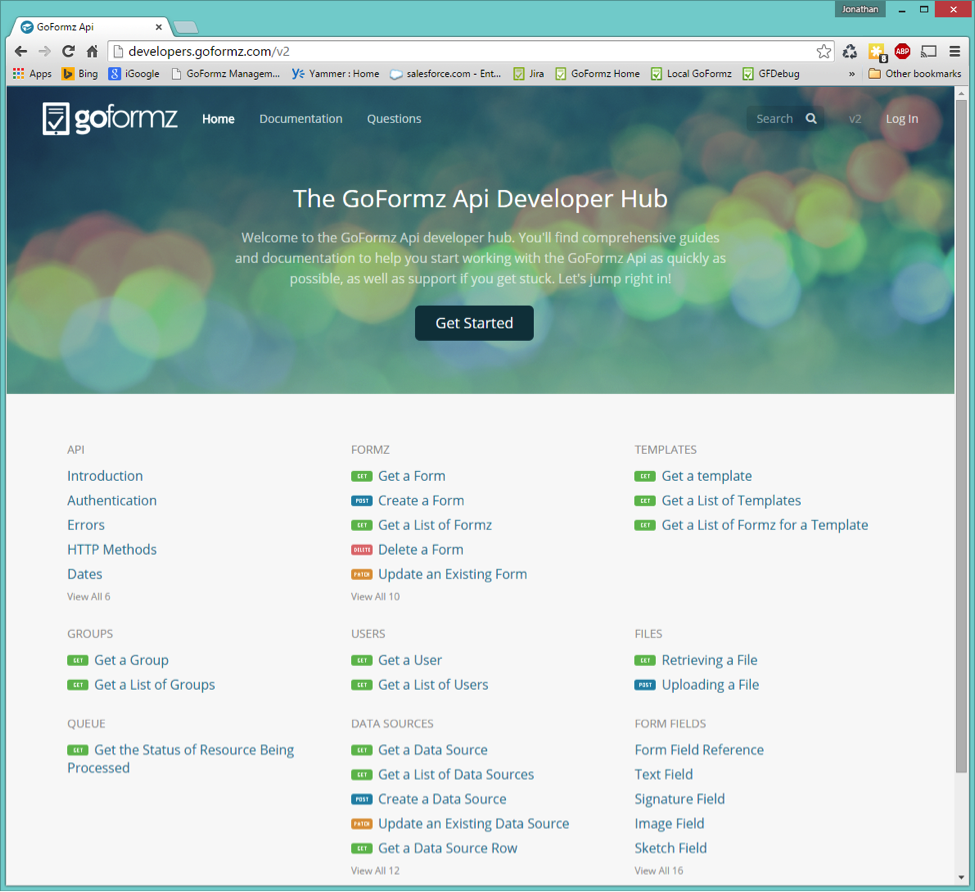The width and height of the screenshot is (975, 892).
Task: Open the yellow puzzle extension icon
Action: 877,52
